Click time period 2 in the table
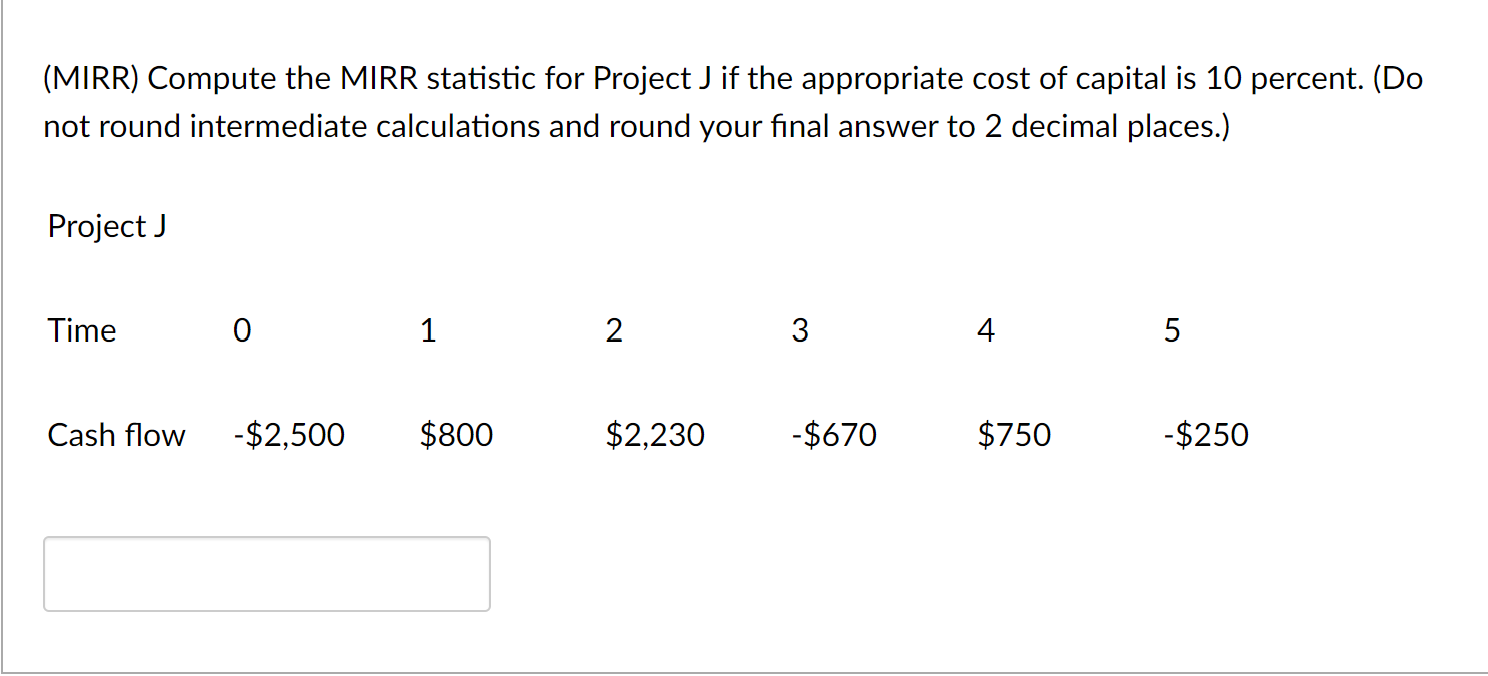 click(614, 331)
